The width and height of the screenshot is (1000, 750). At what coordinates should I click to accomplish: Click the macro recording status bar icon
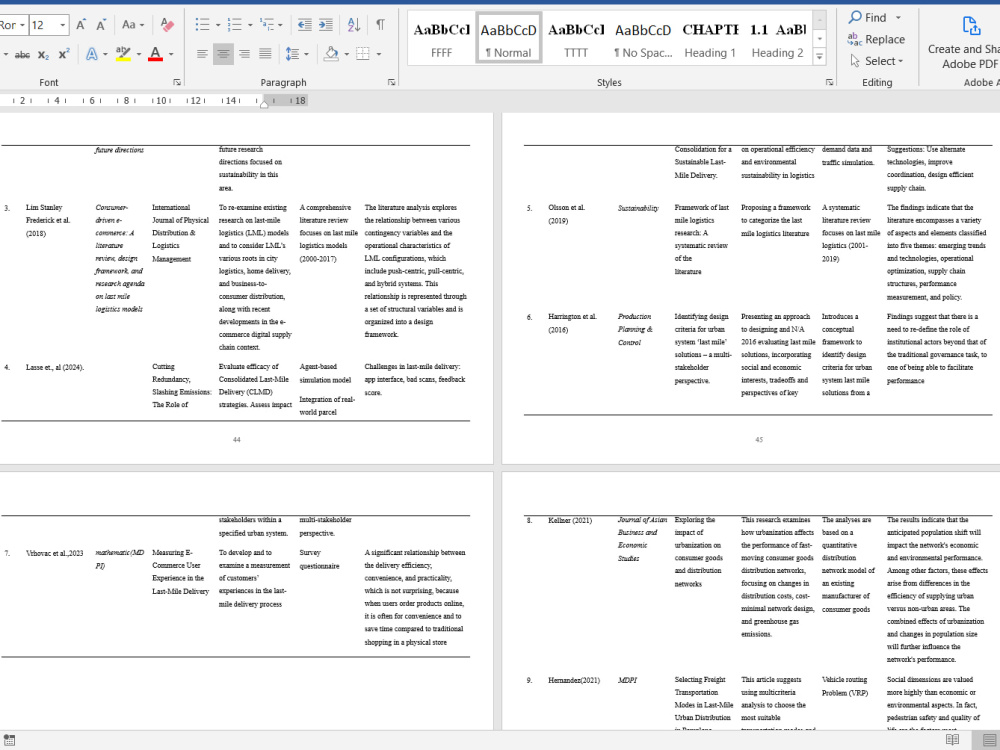[x=9, y=740]
